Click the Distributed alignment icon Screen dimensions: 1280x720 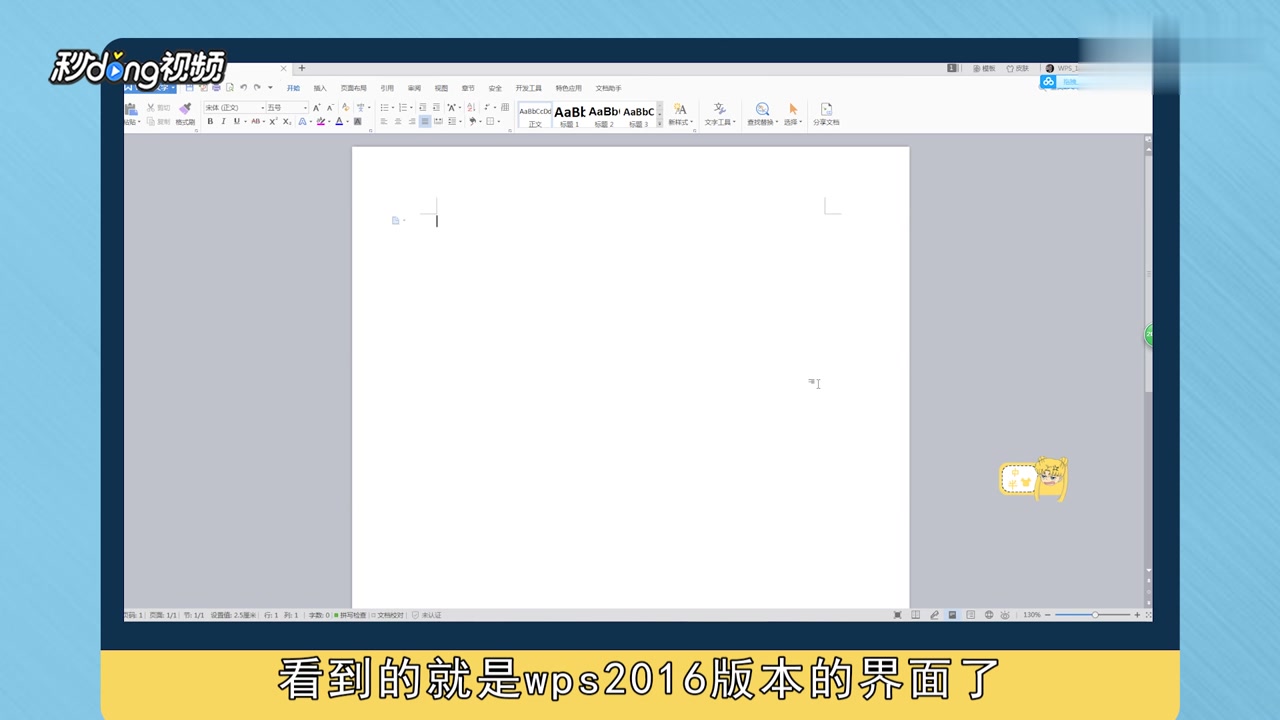(x=438, y=121)
